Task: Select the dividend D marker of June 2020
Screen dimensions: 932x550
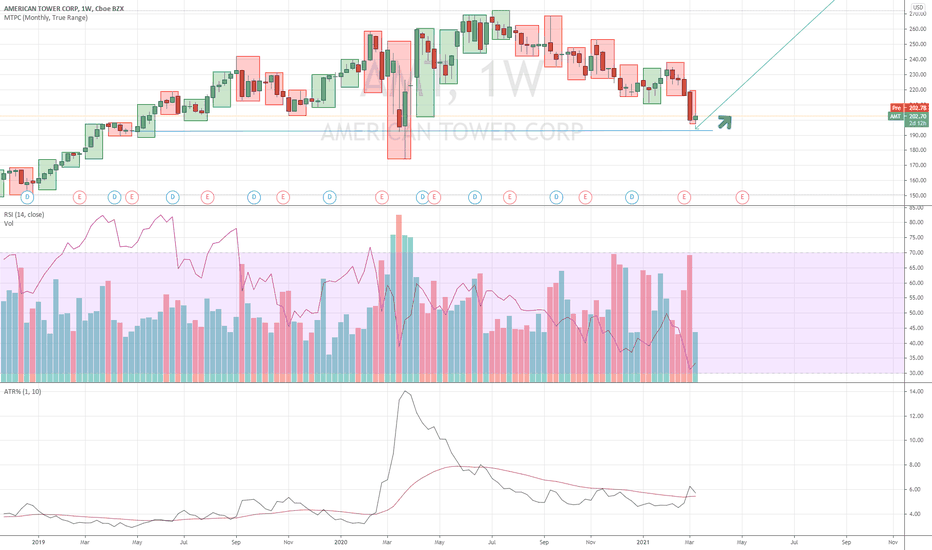Action: 475,197
